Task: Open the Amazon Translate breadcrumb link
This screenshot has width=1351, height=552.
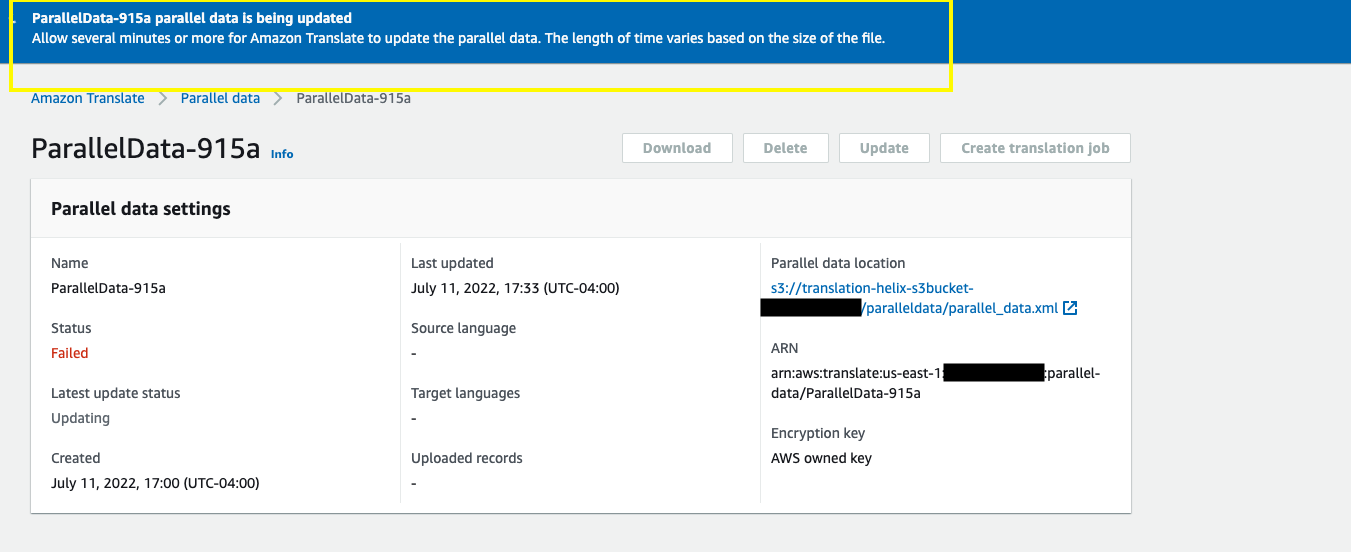Action: tap(88, 98)
